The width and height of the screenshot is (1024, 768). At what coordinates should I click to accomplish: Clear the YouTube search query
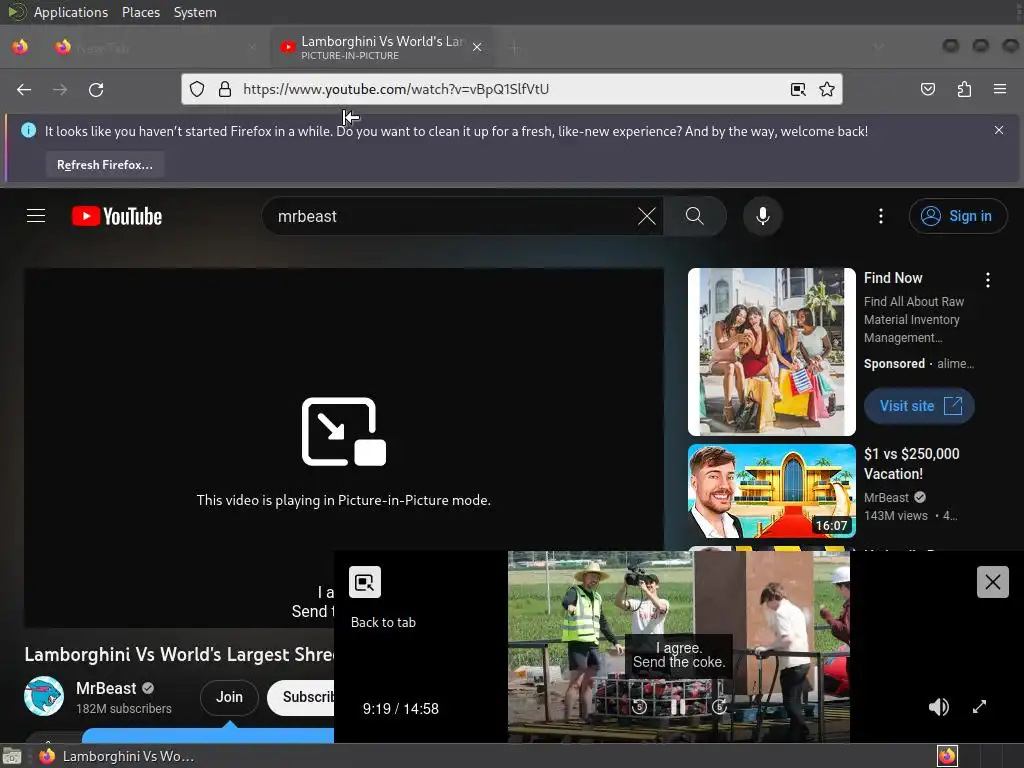pyautogui.click(x=647, y=216)
